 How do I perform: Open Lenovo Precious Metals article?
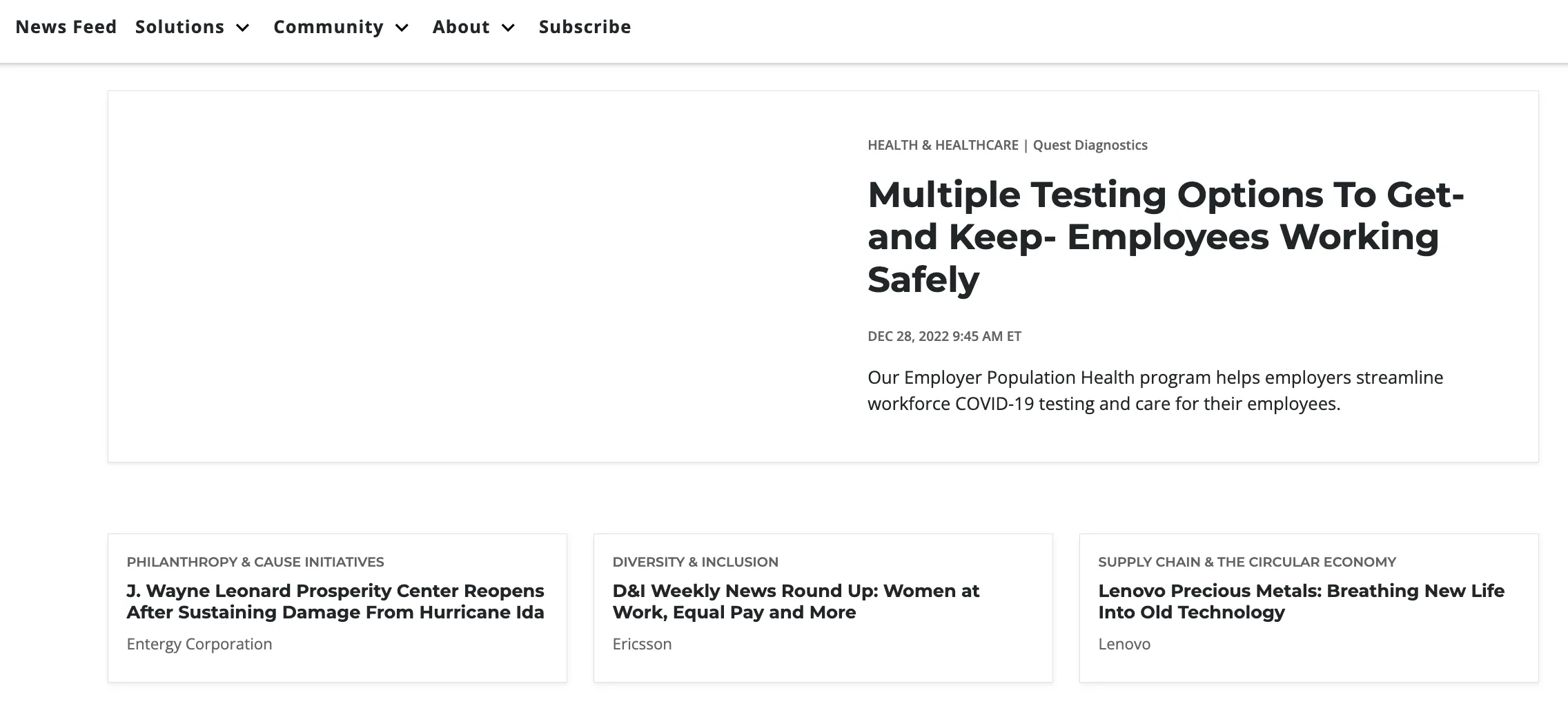(x=1302, y=601)
